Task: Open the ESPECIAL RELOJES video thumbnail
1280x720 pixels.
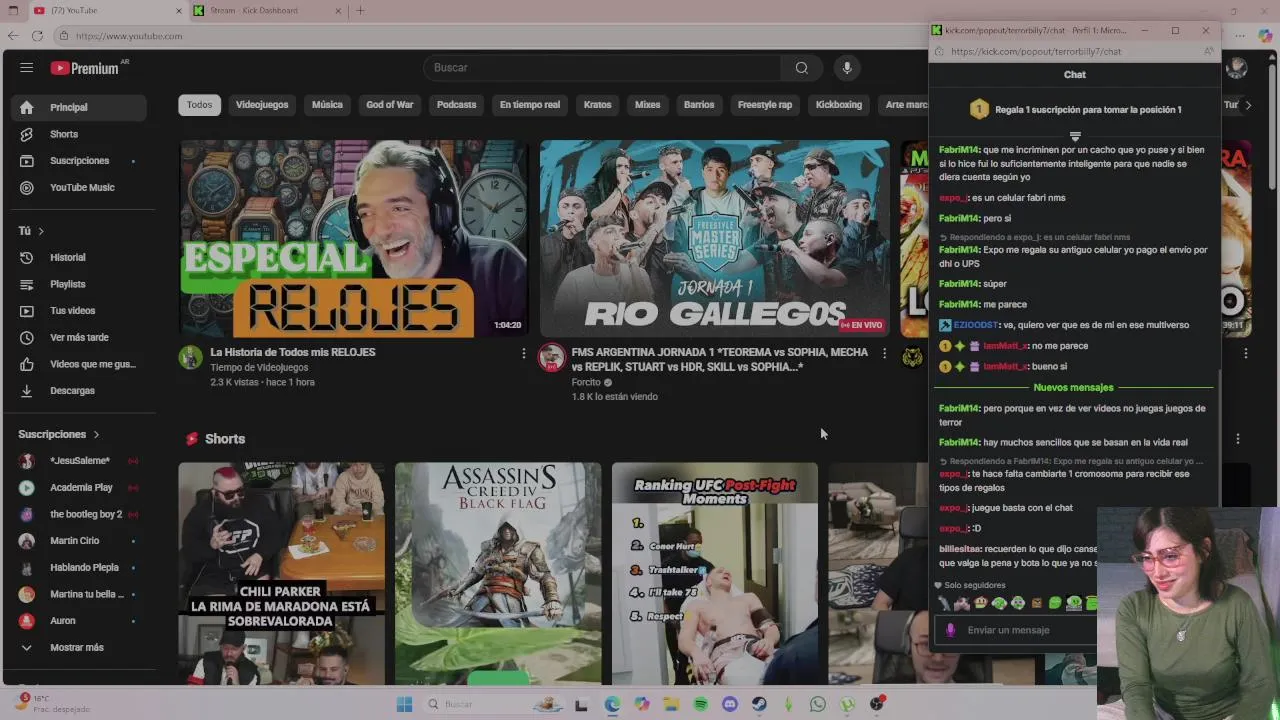Action: (353, 239)
